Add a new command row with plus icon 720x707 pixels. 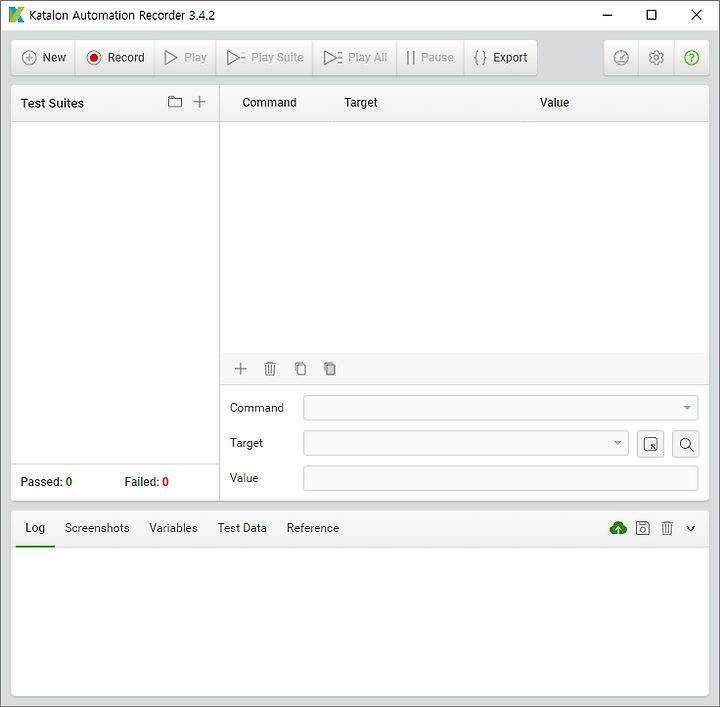coord(241,369)
